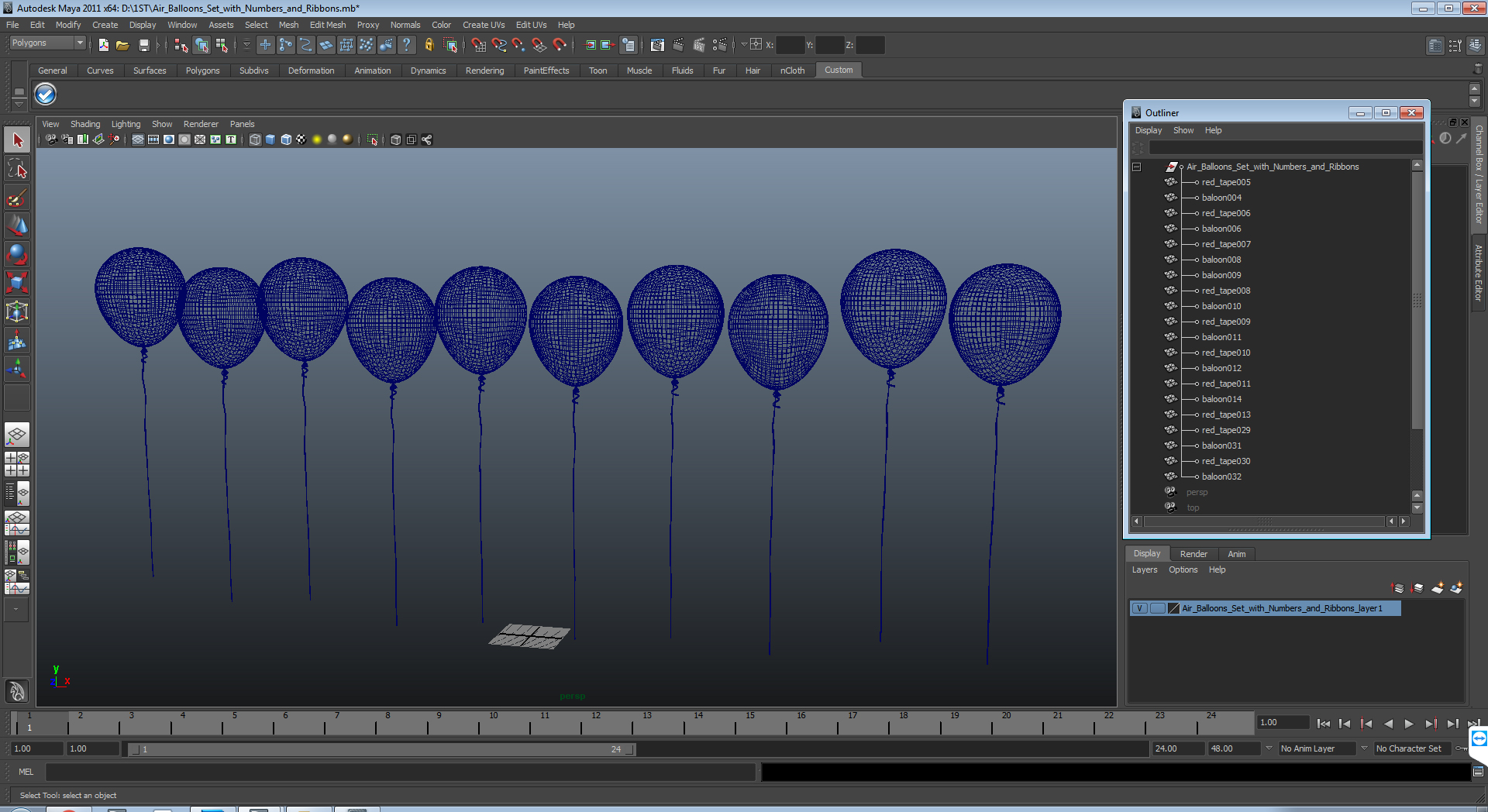The image size is (1488, 812).
Task: Collapse the Air_Balloons_Set_with_Numbers_and_Ribbons group in Outliner
Action: pos(1137,167)
